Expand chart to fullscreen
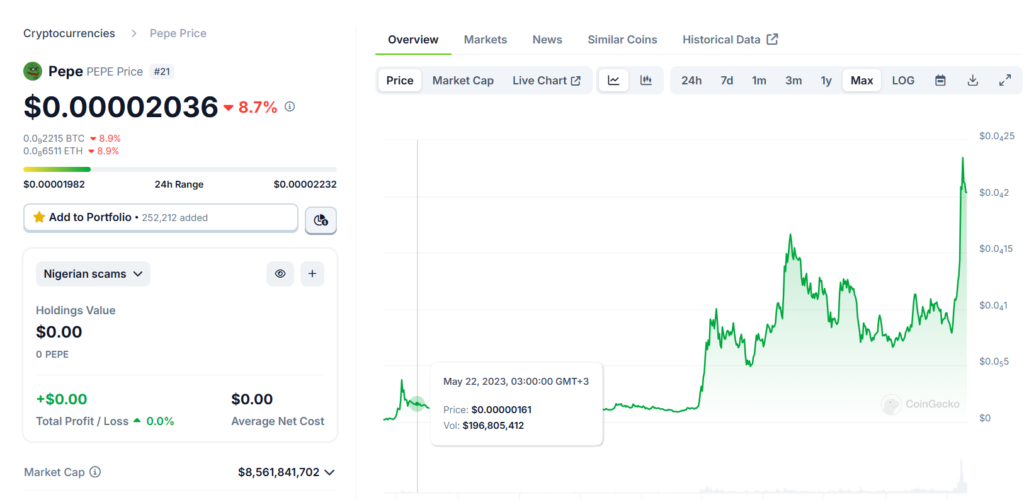 [x=1005, y=81]
